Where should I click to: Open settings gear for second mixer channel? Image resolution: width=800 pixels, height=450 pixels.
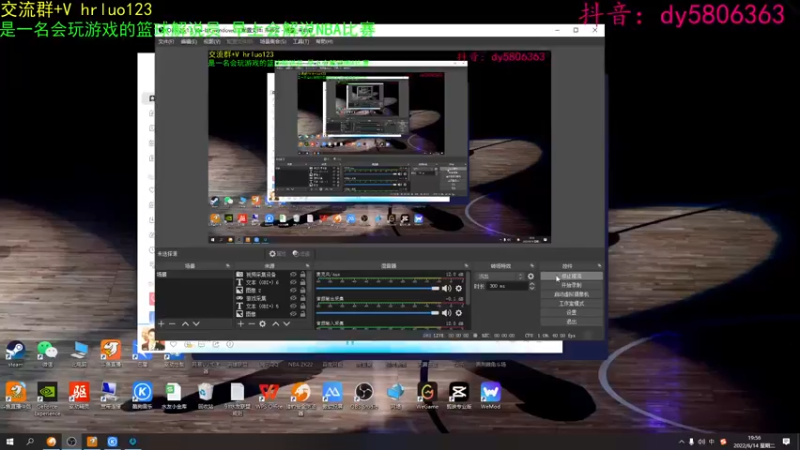tap(459, 313)
